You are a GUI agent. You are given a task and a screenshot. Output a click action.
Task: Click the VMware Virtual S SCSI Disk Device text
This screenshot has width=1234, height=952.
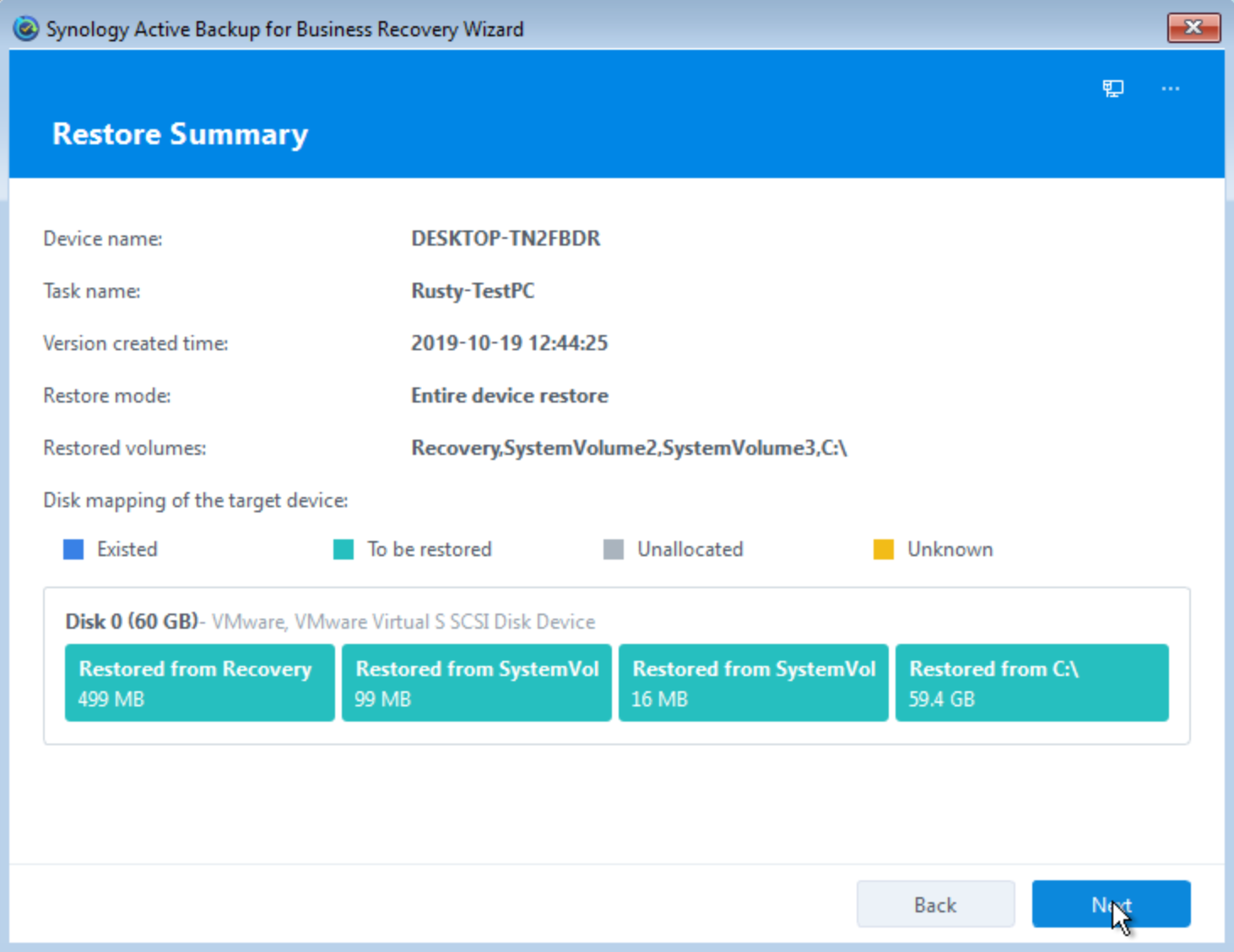403,622
